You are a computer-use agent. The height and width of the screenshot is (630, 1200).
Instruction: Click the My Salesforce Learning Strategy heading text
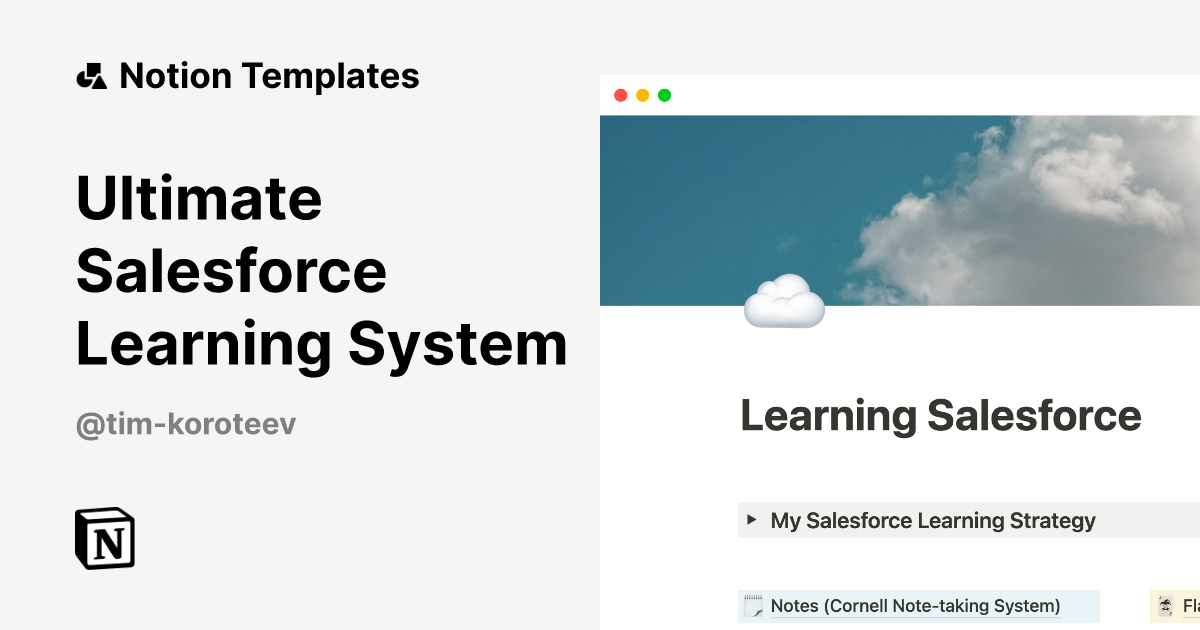pyautogui.click(x=932, y=521)
